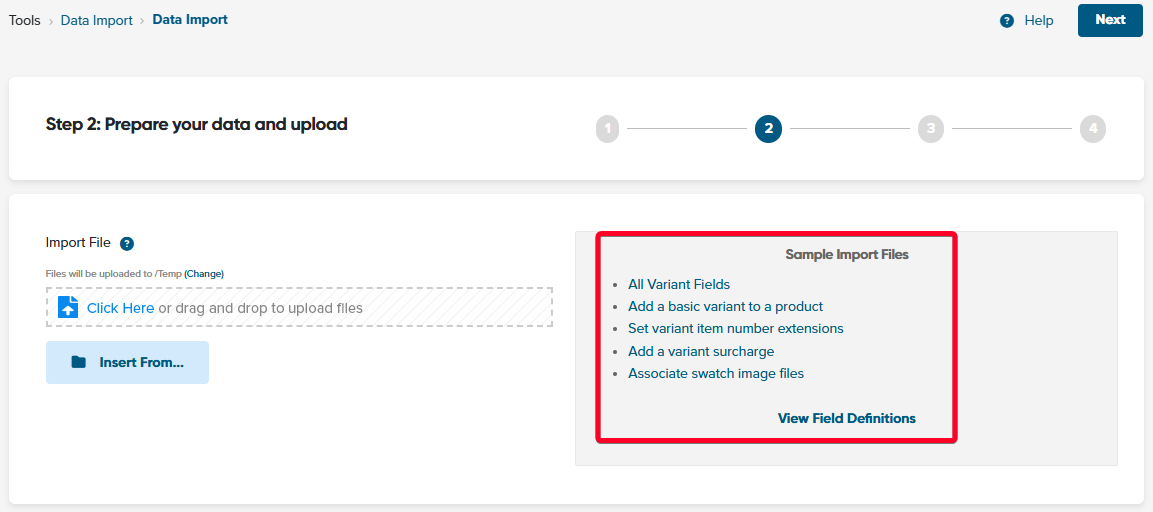The image size is (1153, 512).
Task: Click folder icon on Insert From button
Action: [x=79, y=362]
